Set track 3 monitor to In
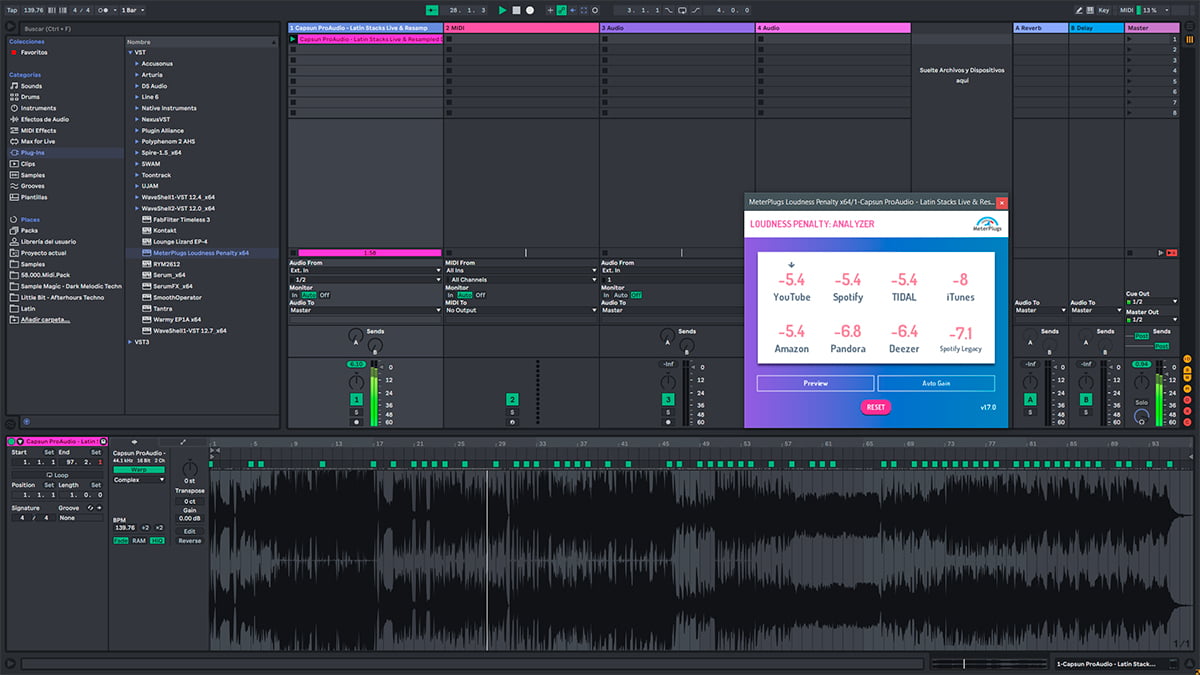The width and height of the screenshot is (1200, 675). (x=607, y=295)
